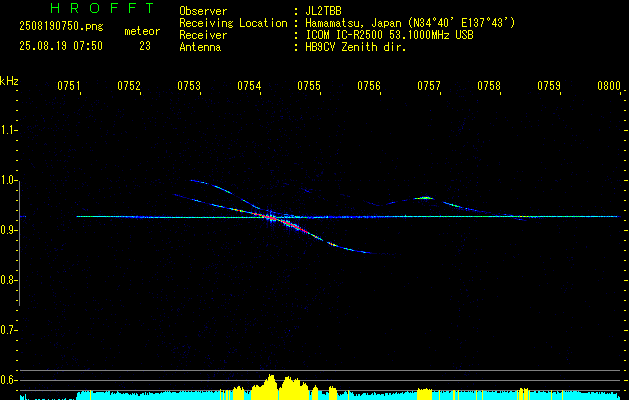Viewport: 629px width, 400px height.
Task: Click the 1.1 kHz axis label
Action: 8,130
